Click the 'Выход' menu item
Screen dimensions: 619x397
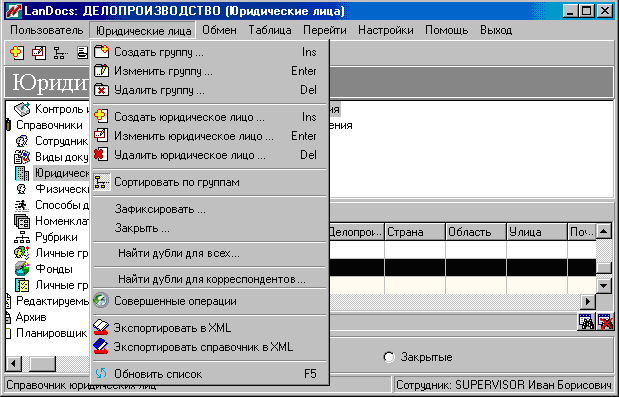tap(496, 30)
